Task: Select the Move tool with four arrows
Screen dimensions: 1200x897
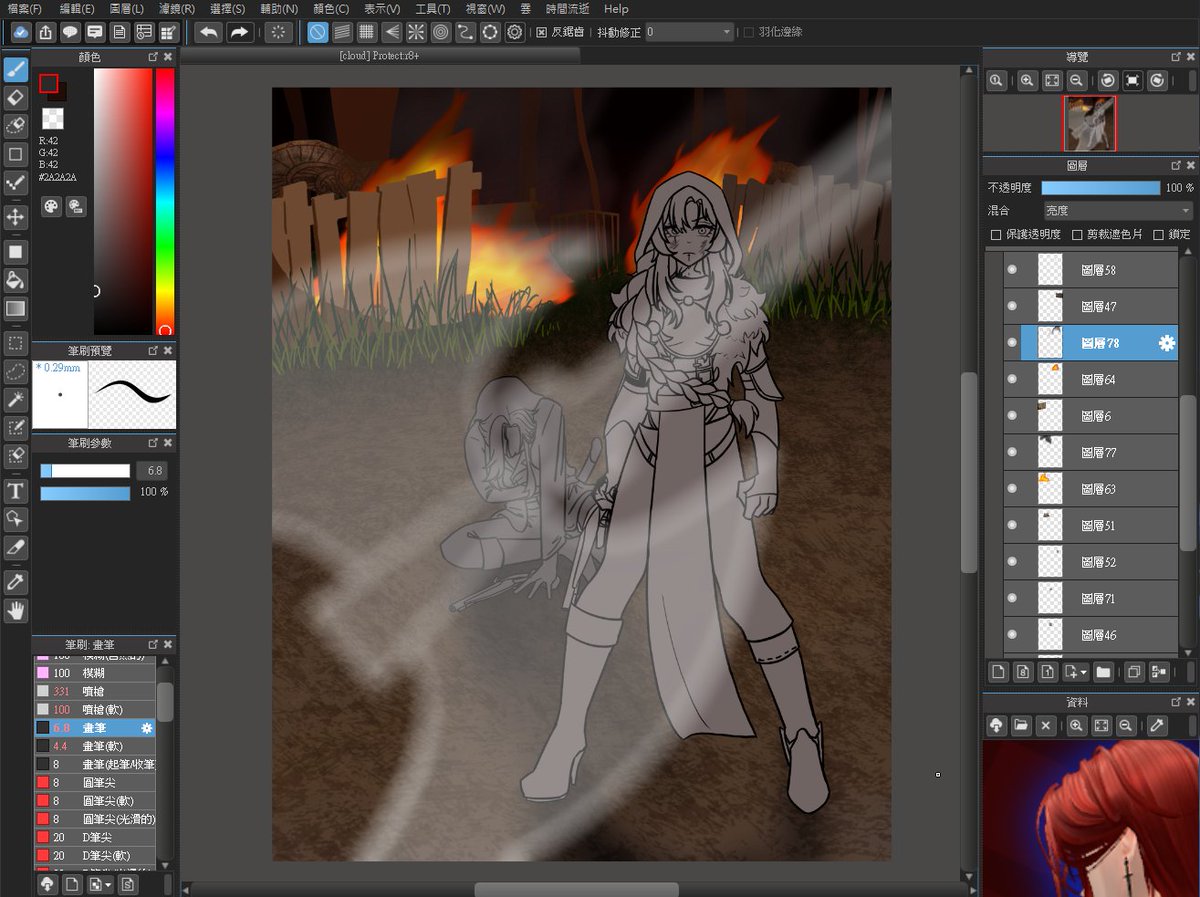Action: pos(15,216)
